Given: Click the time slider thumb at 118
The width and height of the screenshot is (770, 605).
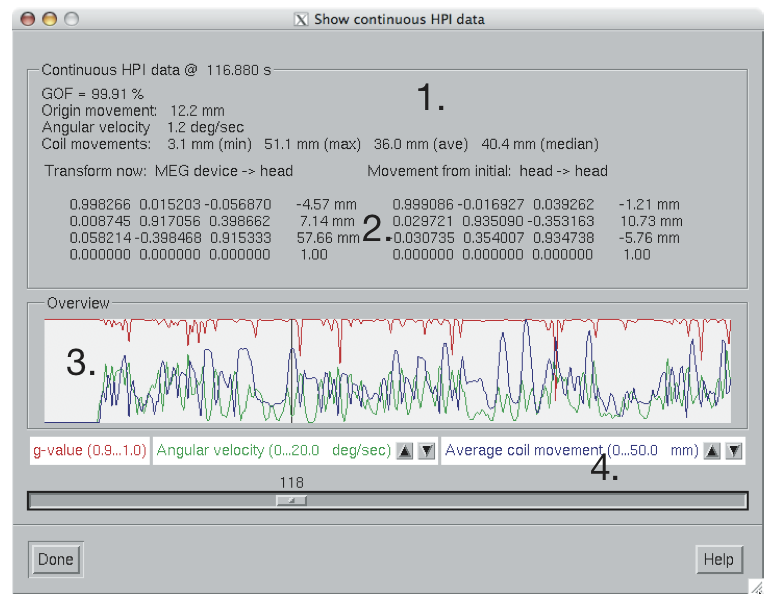Looking at the screenshot, I should pos(291,501).
